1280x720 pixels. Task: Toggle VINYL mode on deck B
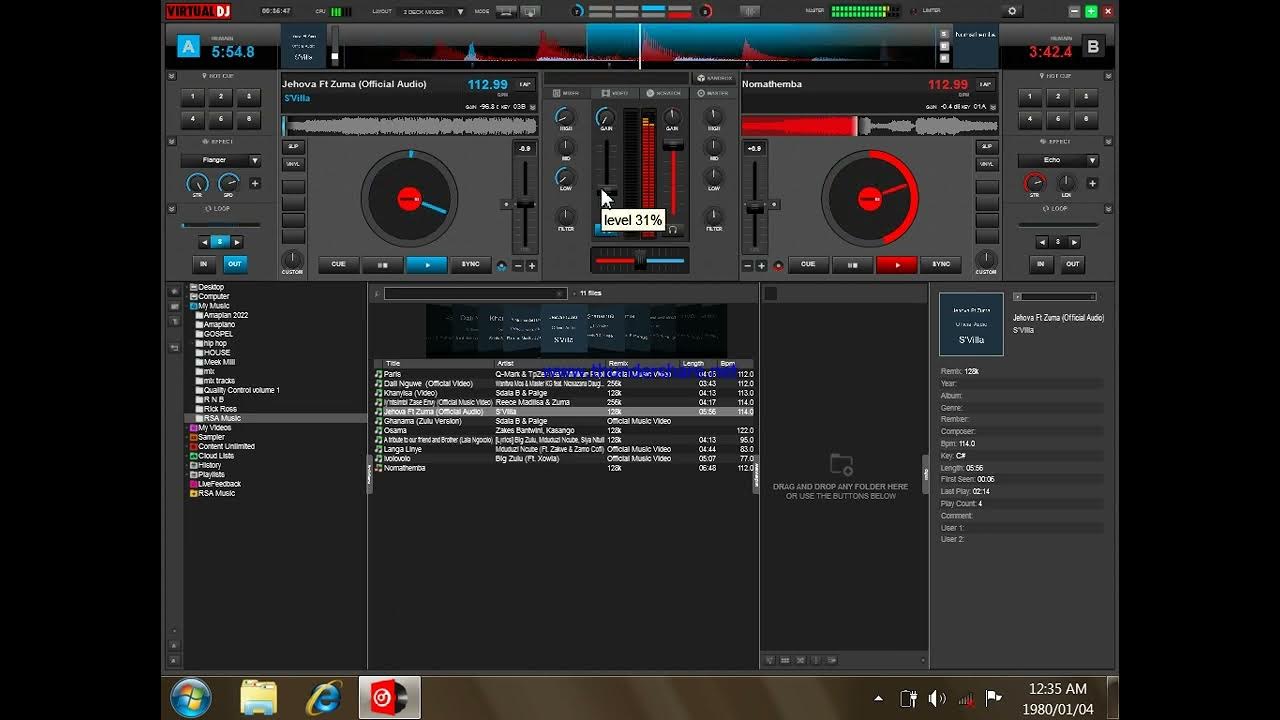[x=987, y=164]
